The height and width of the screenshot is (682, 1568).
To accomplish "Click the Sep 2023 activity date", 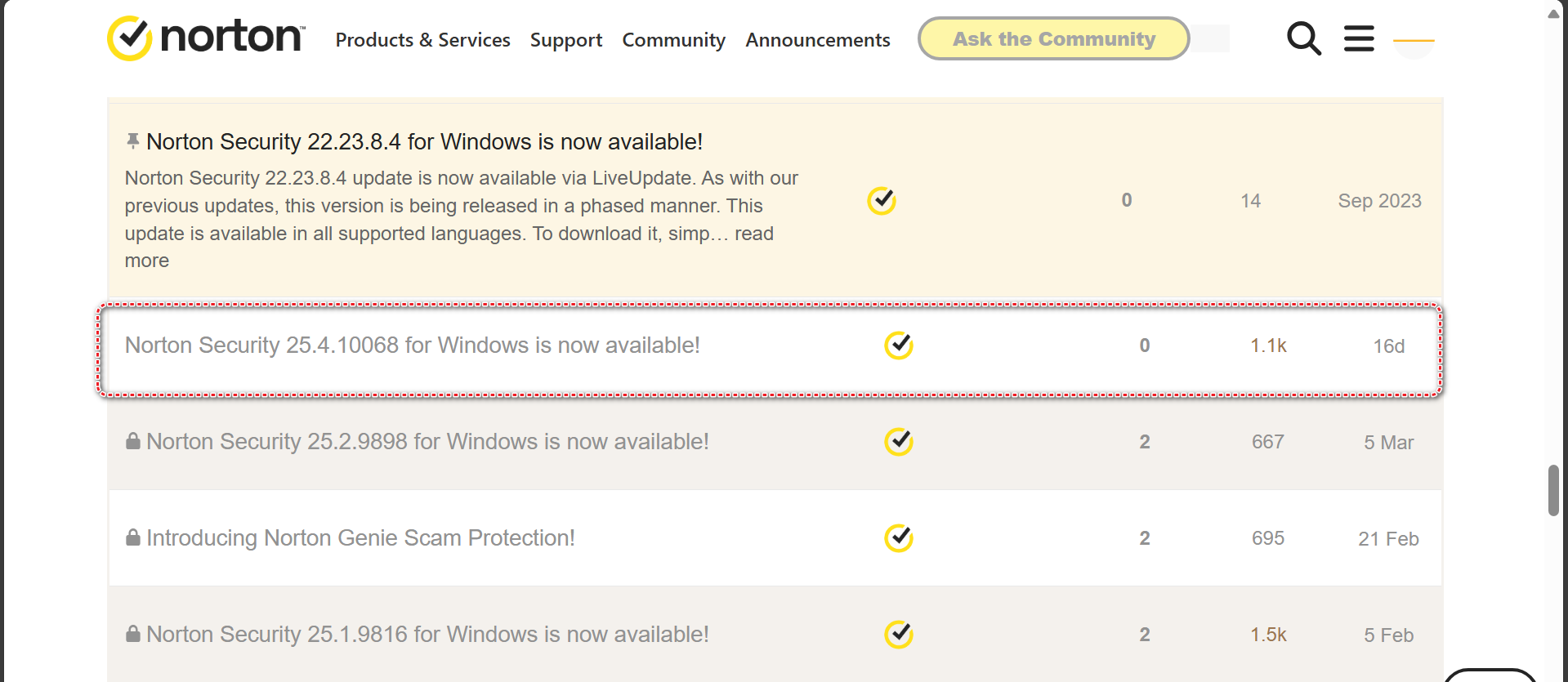I will (x=1379, y=201).
